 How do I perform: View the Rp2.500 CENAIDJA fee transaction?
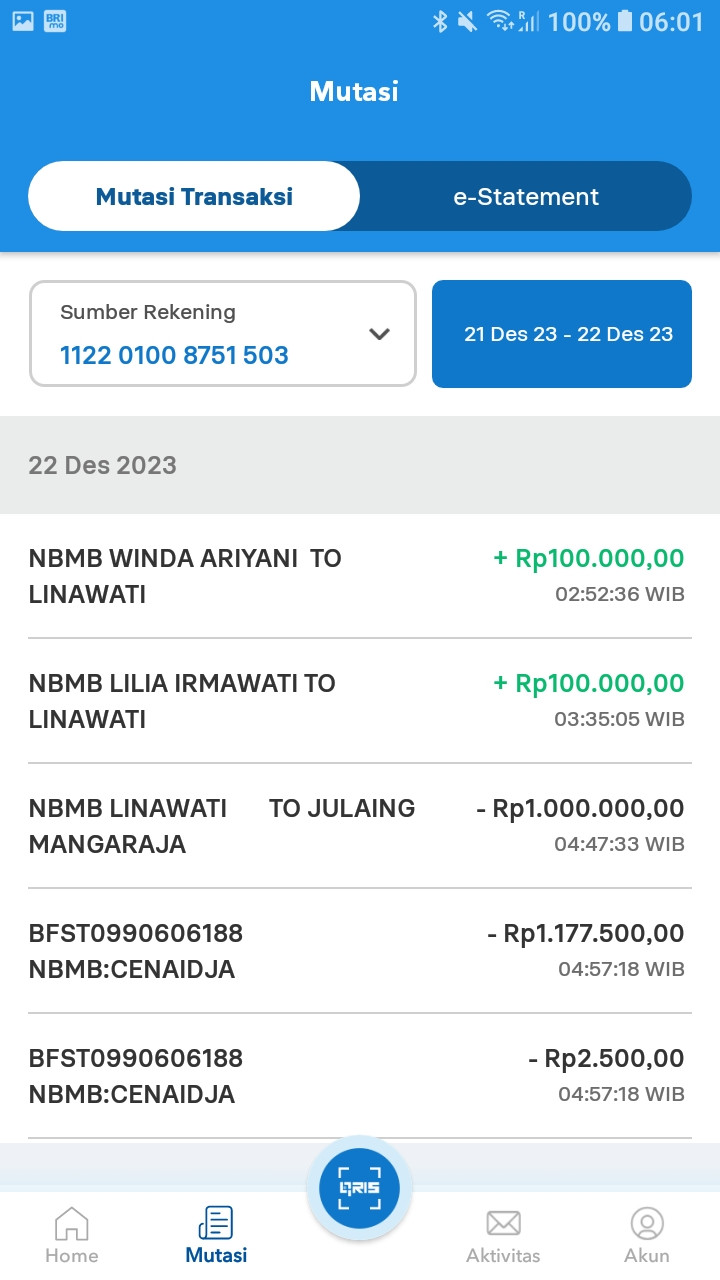(360, 1076)
